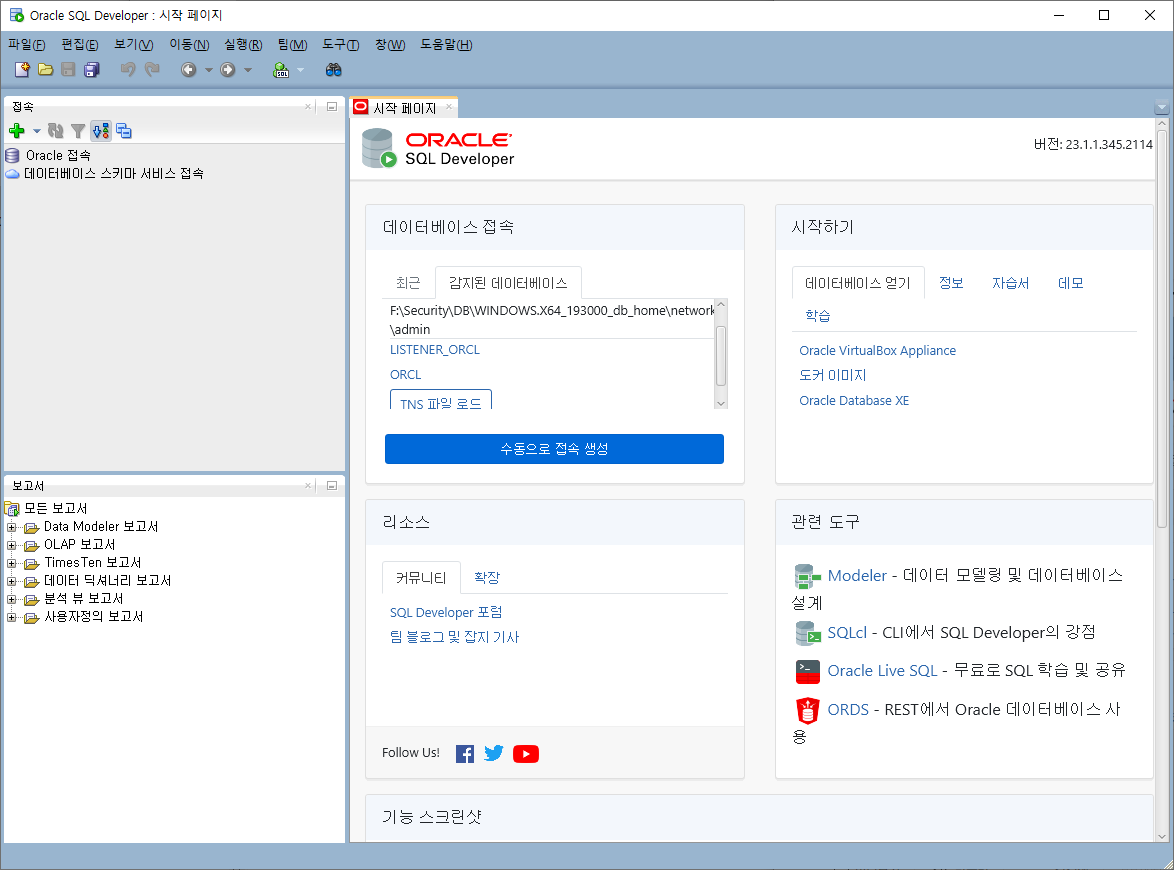The image size is (1174, 870).
Task: Click the Schema Browser icon in Connections panel
Action: tap(101, 131)
